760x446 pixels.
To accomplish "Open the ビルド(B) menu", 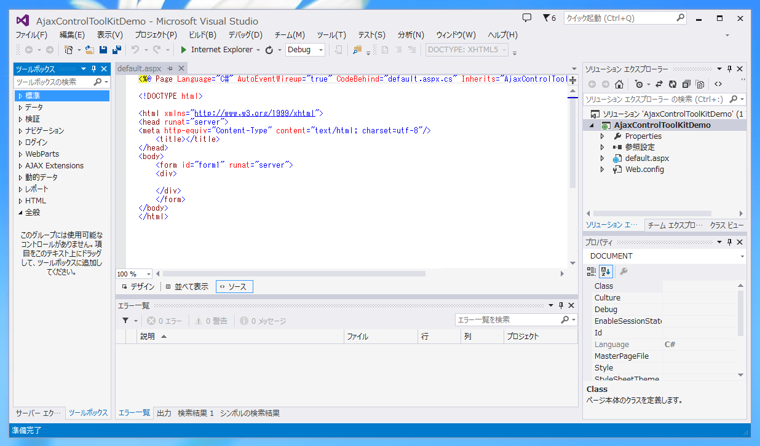I will 202,35.
